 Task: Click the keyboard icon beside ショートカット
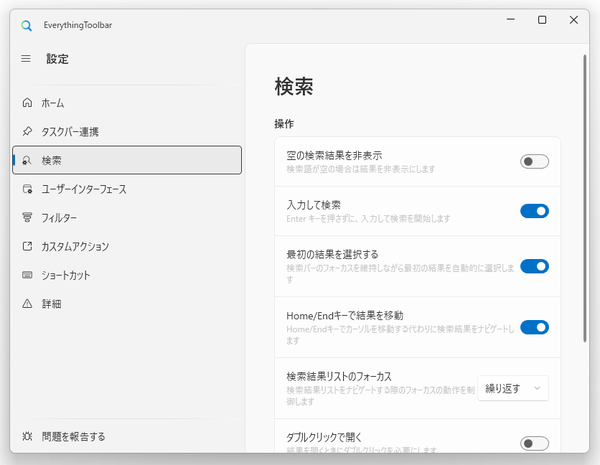(27, 275)
